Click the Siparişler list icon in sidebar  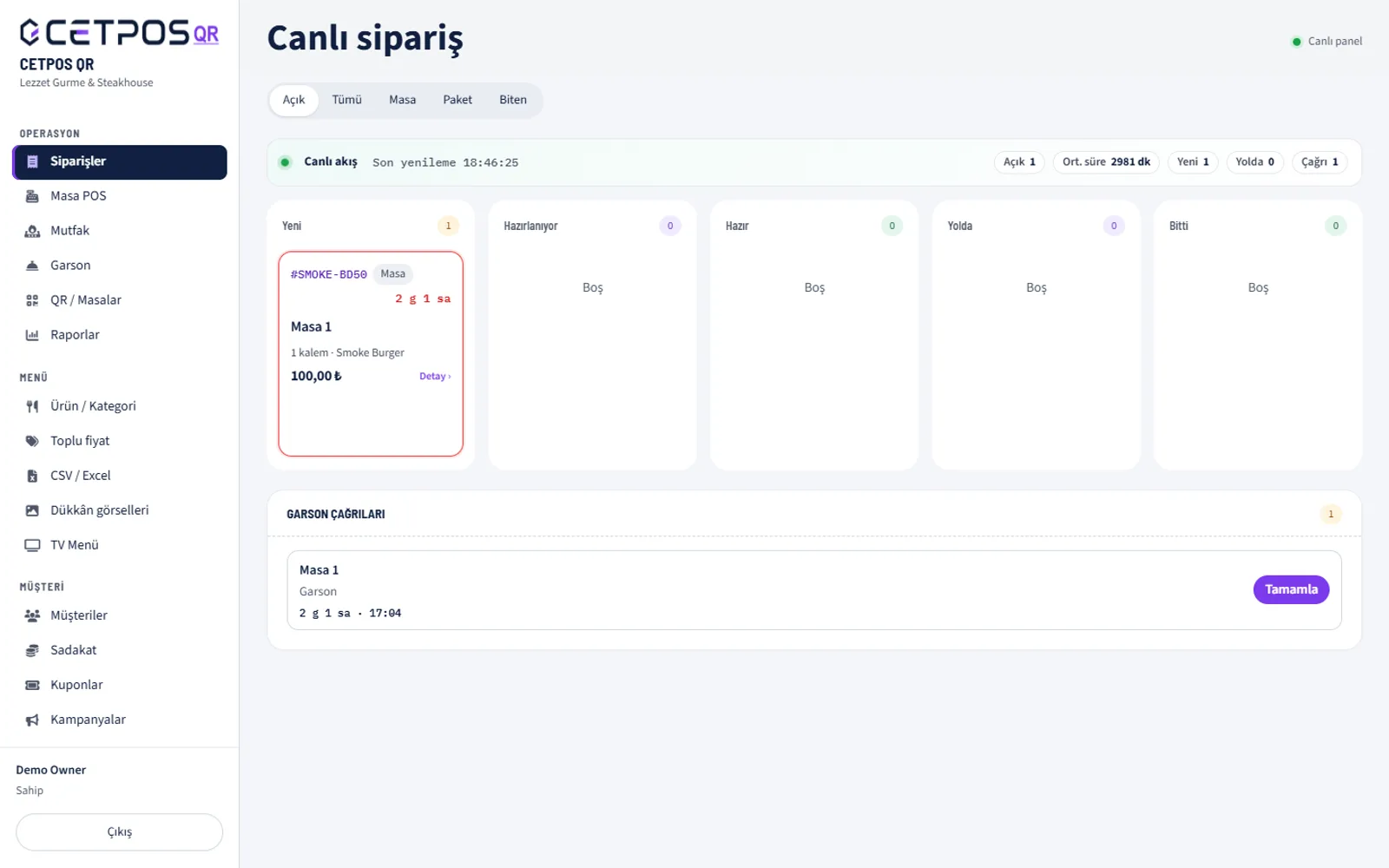coord(32,161)
